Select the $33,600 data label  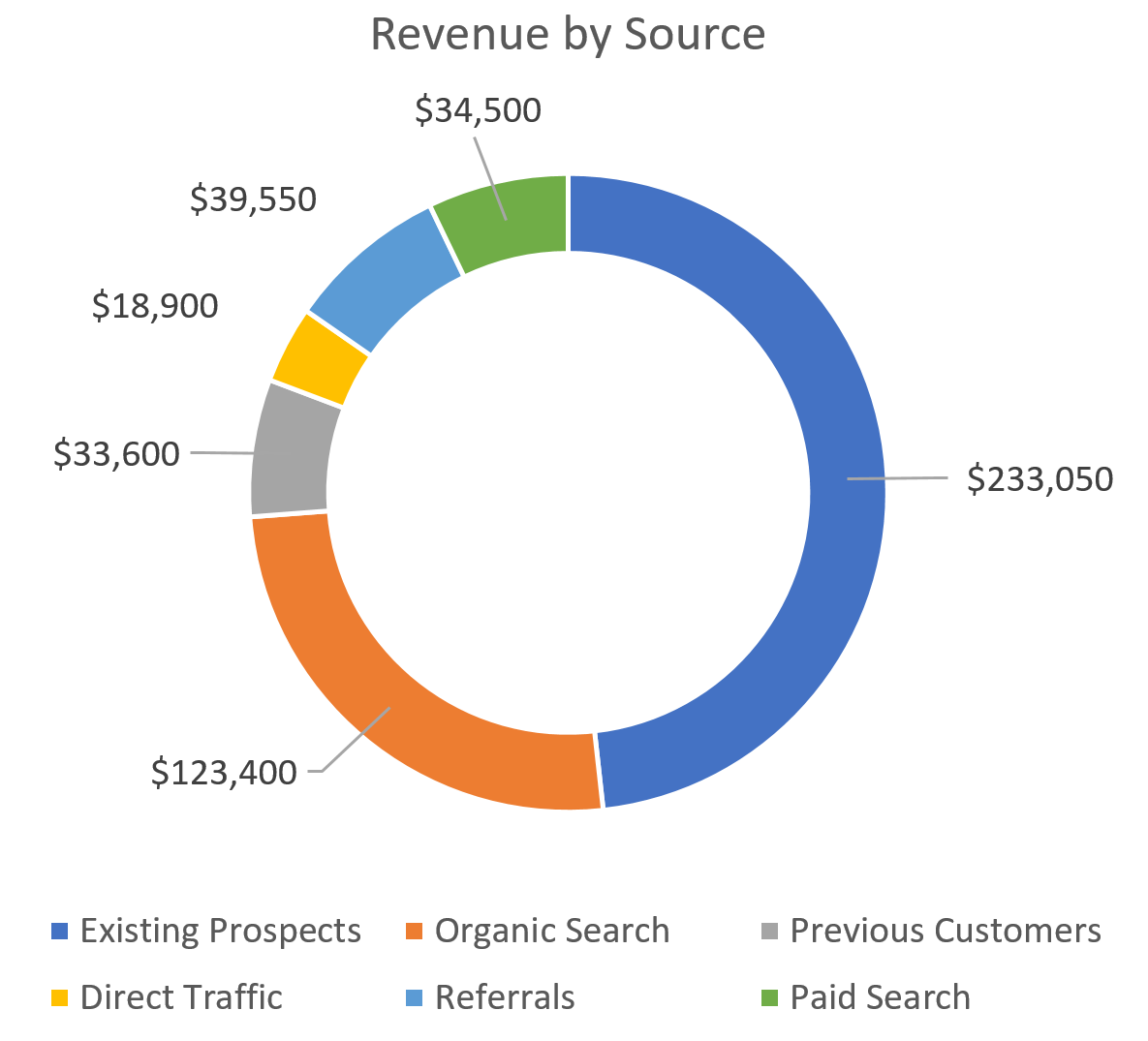point(116,454)
